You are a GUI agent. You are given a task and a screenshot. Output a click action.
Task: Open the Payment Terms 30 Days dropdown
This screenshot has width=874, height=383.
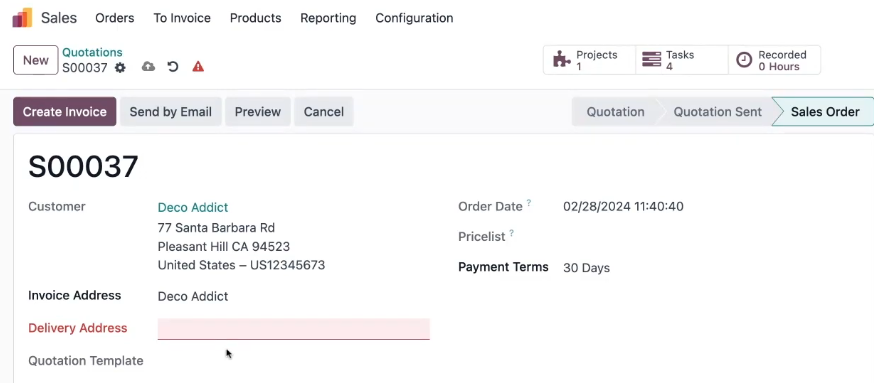tap(586, 268)
